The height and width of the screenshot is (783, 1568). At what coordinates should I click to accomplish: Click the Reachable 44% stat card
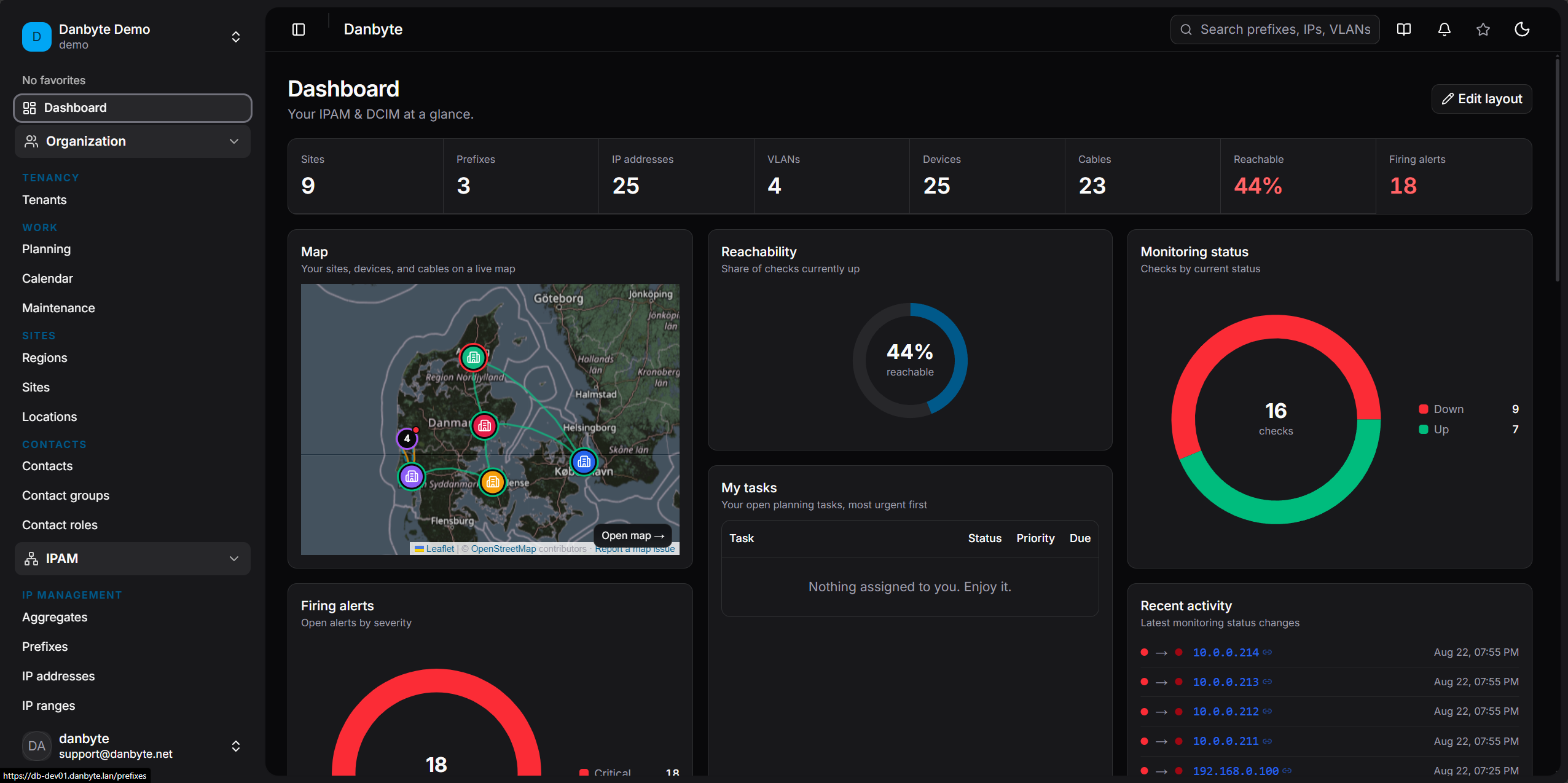coord(1298,176)
